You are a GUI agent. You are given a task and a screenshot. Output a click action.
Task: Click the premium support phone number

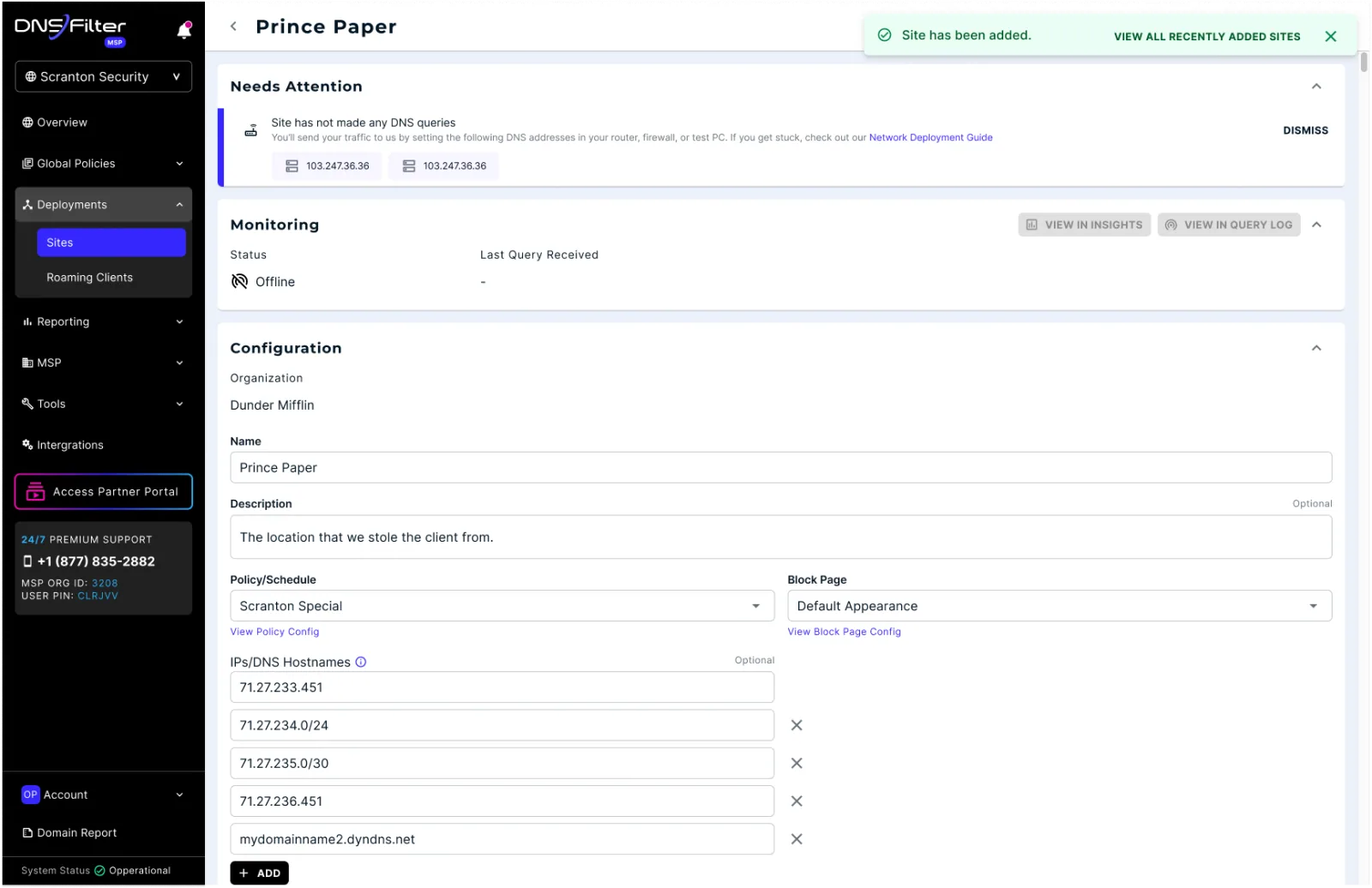[x=96, y=561]
